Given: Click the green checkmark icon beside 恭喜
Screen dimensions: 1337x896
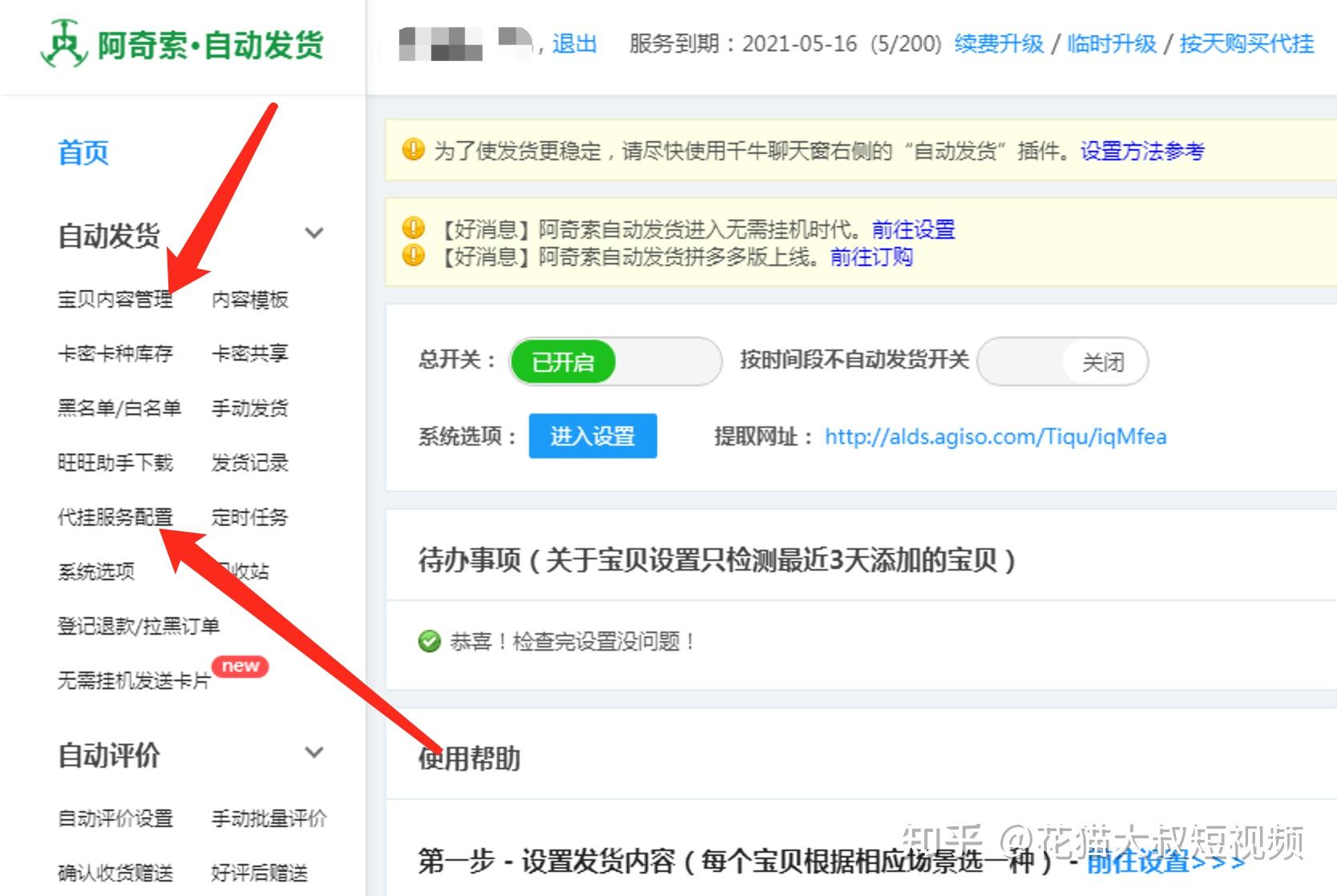Looking at the screenshot, I should pyautogui.click(x=430, y=641).
